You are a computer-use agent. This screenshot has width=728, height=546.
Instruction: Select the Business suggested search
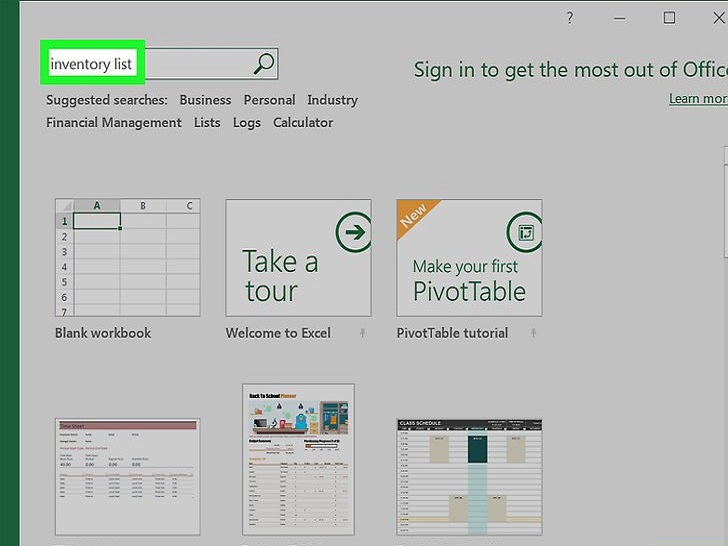205,100
